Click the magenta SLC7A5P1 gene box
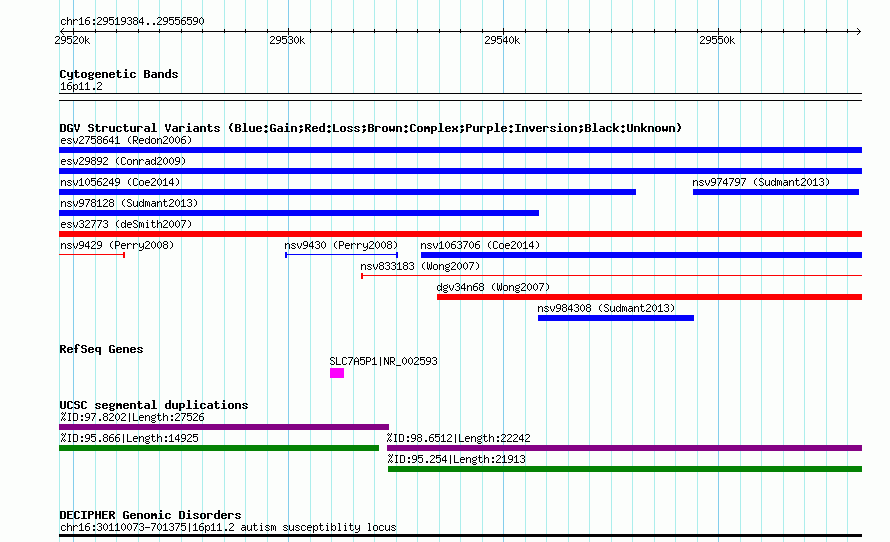This screenshot has height=542, width=890. point(337,373)
